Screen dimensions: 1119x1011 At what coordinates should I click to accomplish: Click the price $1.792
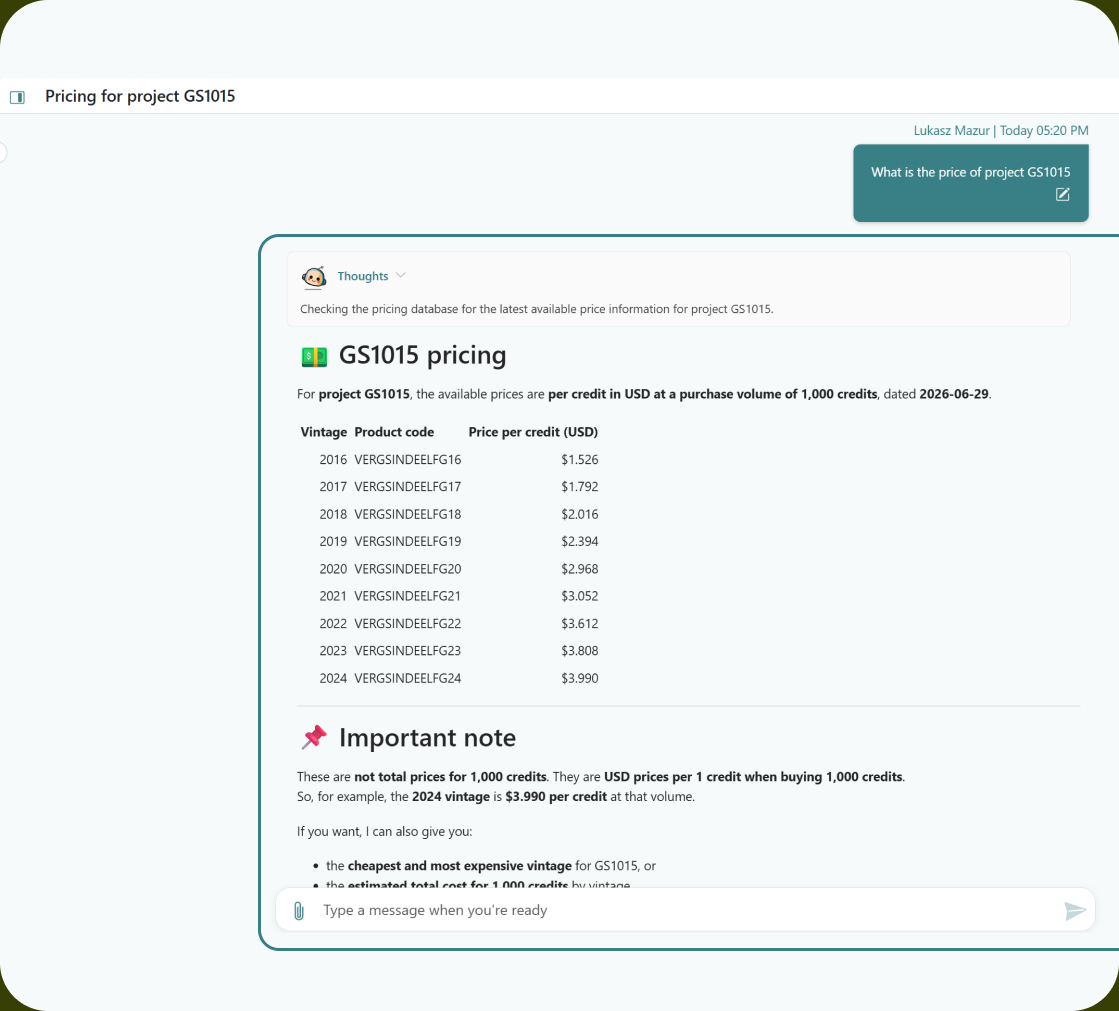(x=579, y=487)
